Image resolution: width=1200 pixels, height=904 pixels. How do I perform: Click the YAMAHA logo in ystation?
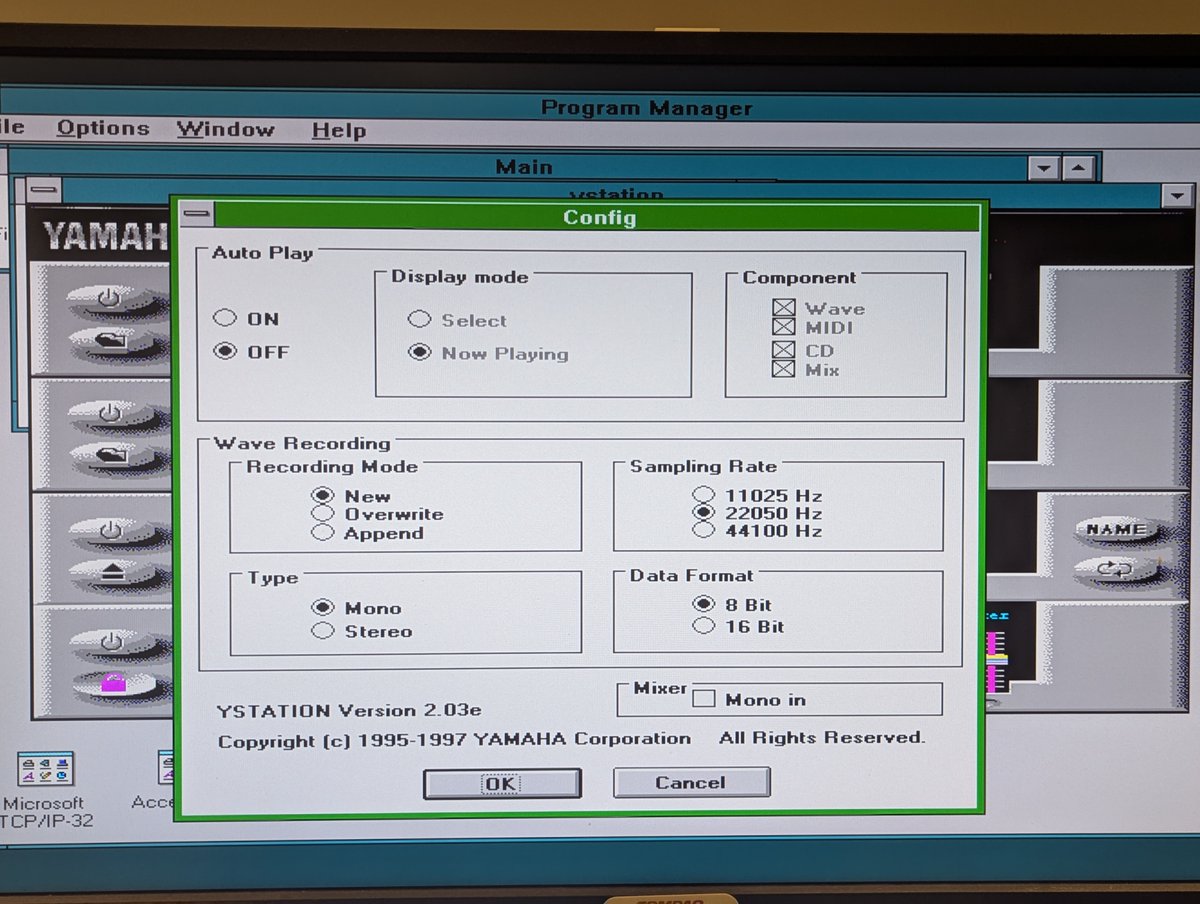[x=104, y=236]
